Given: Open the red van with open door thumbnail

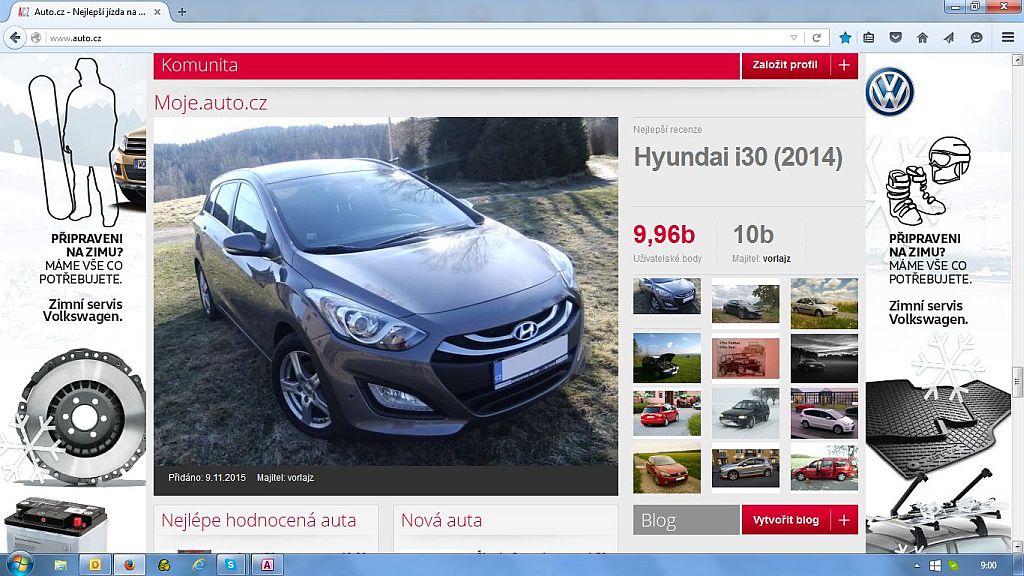Looking at the screenshot, I should coord(824,468).
